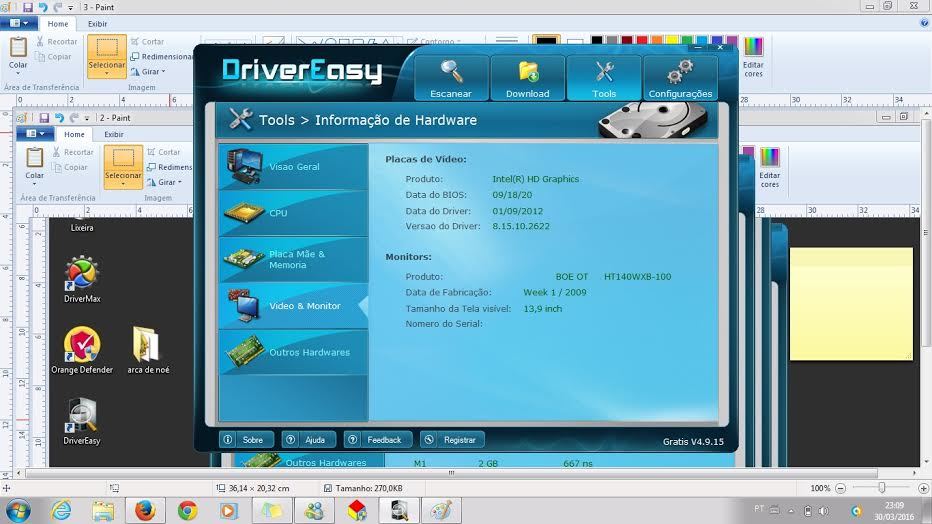Image resolution: width=932 pixels, height=524 pixels.
Task: Click the volume icon in the system tray
Action: [x=823, y=510]
